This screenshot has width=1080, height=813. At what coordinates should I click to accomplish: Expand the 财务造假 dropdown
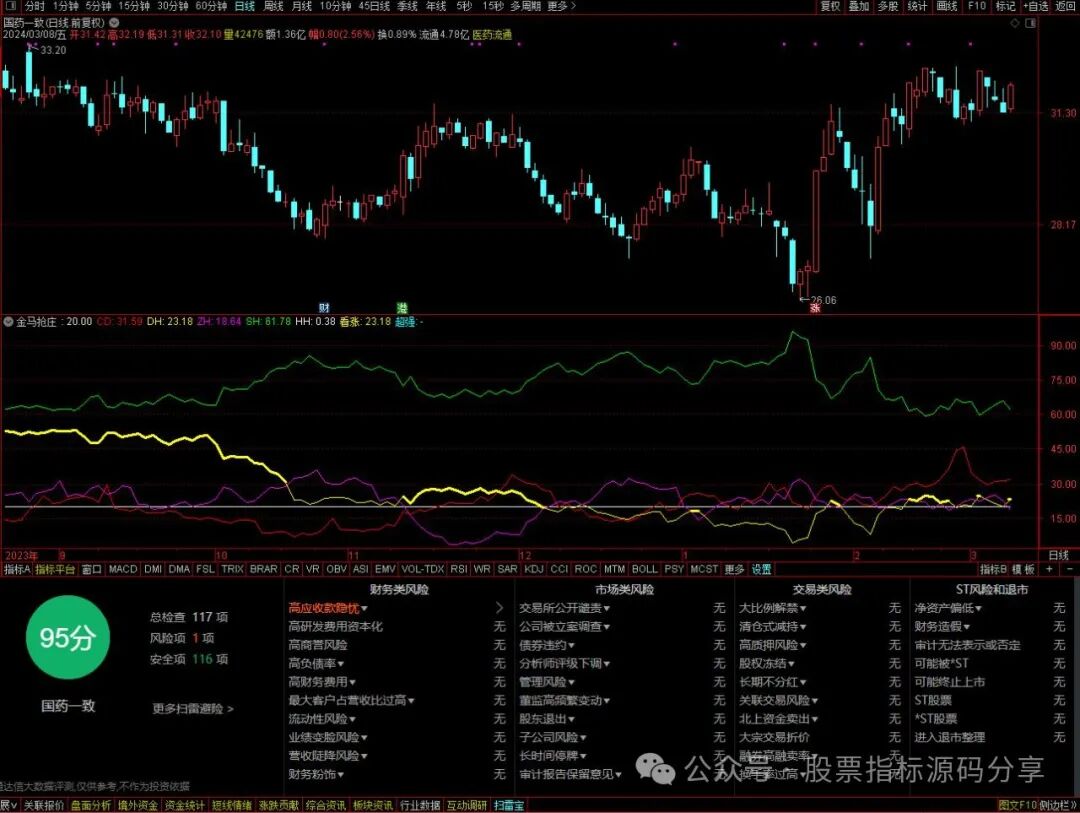pyautogui.click(x=967, y=627)
